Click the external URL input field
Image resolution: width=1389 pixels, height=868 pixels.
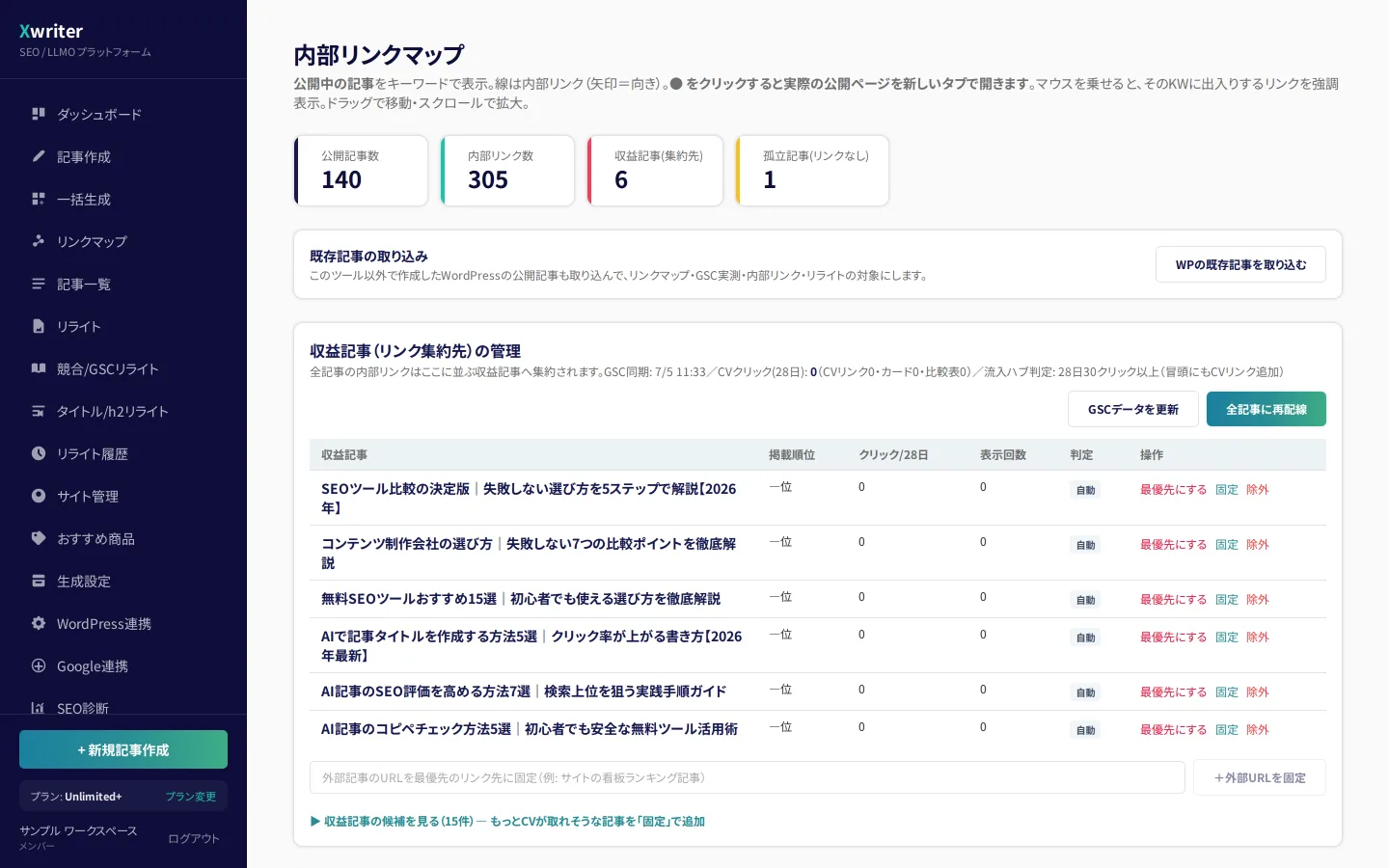click(x=748, y=777)
